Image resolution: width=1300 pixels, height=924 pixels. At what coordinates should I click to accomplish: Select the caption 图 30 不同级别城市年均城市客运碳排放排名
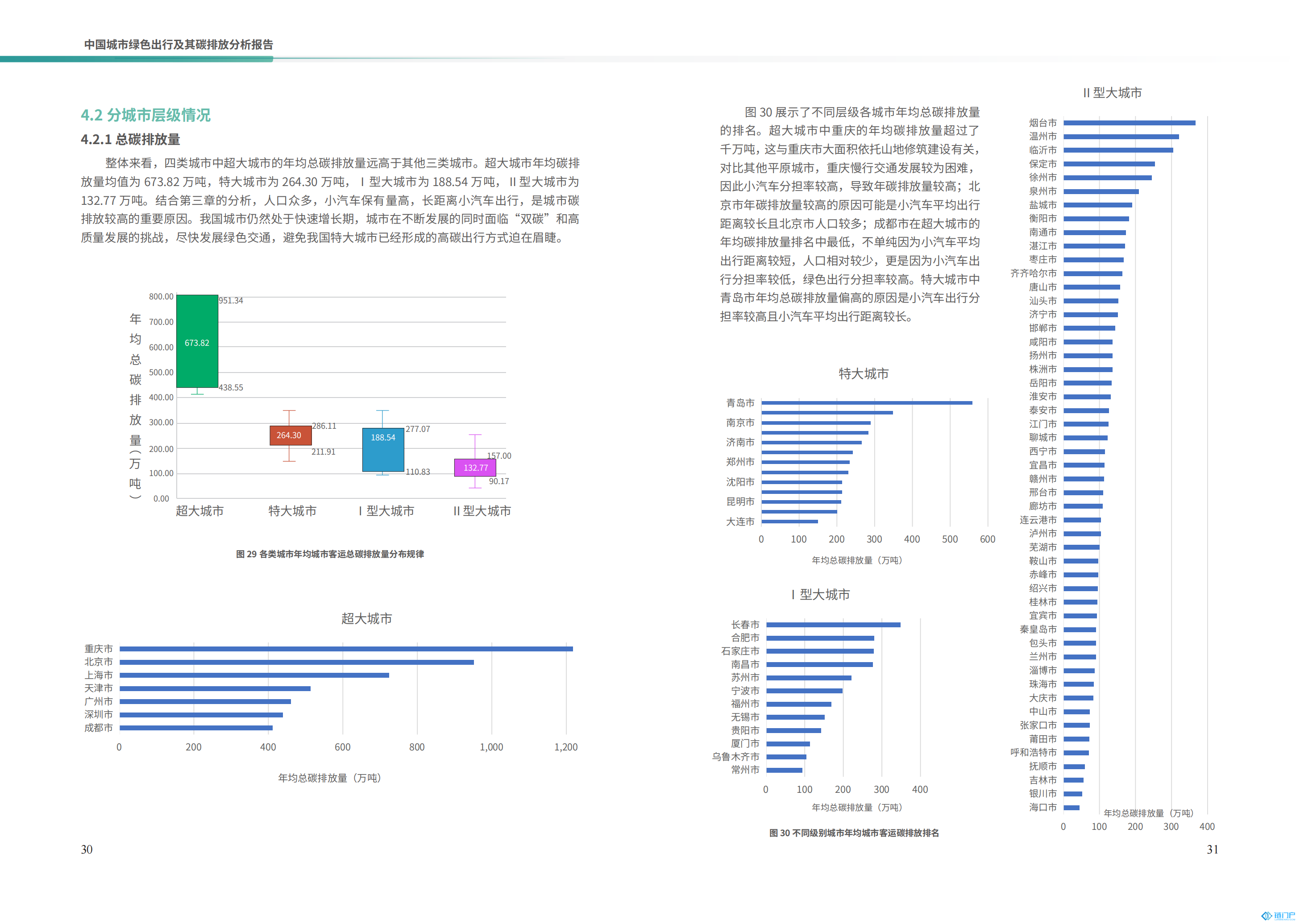[x=854, y=833]
